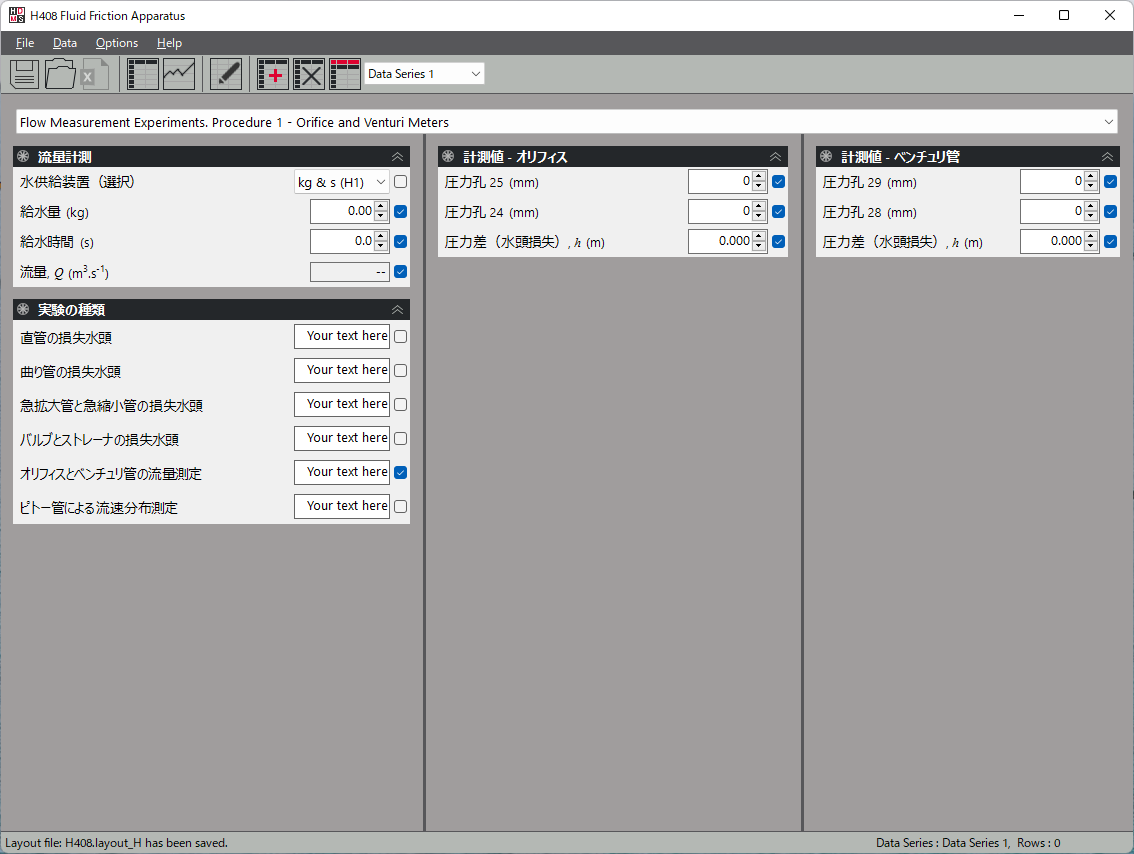Click the 圧力孔 28 (mm) input field
Screen dimensions: 1134x854
coord(1052,211)
